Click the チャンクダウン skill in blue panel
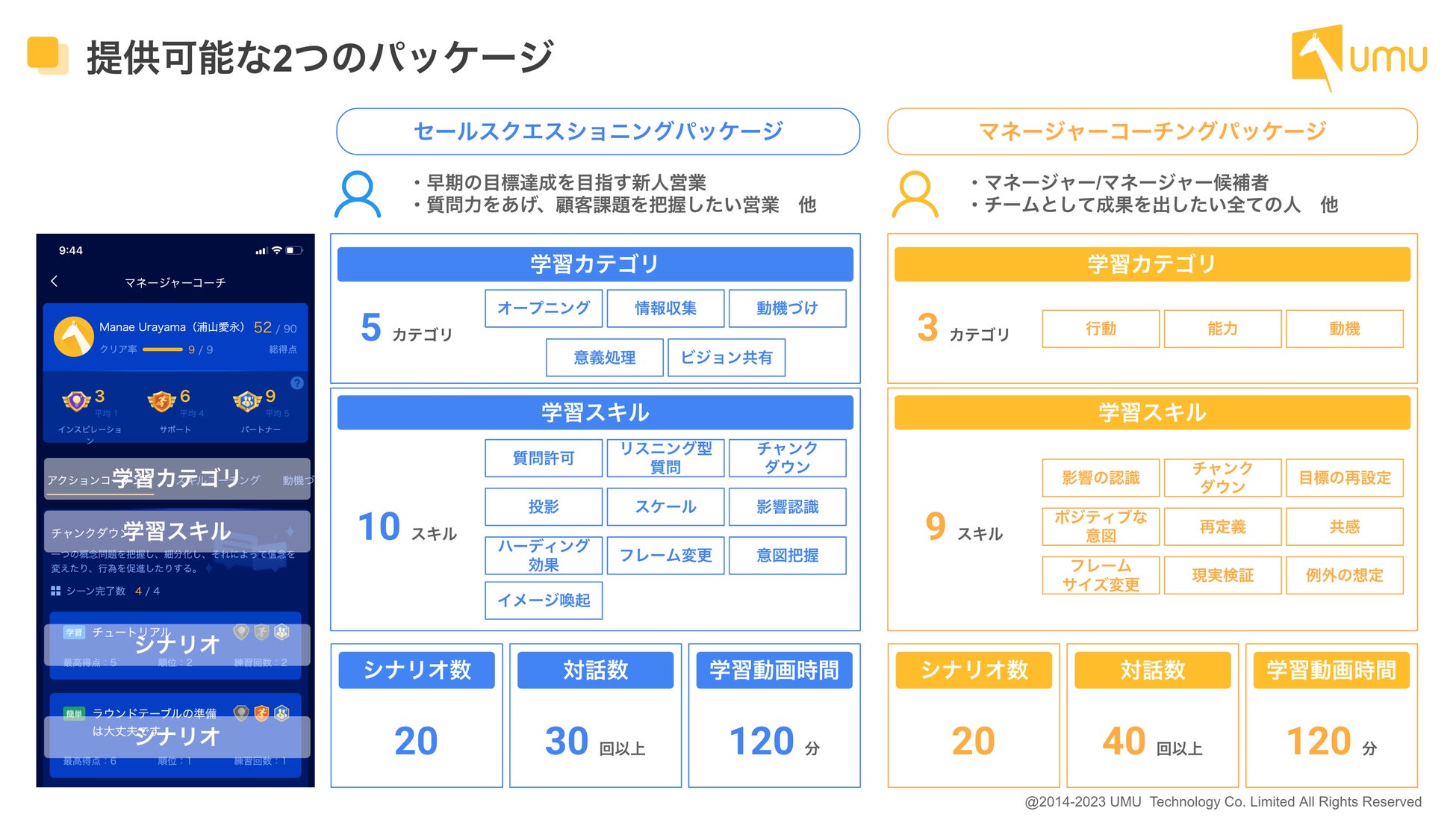The width and height of the screenshot is (1456, 829). pos(788,458)
